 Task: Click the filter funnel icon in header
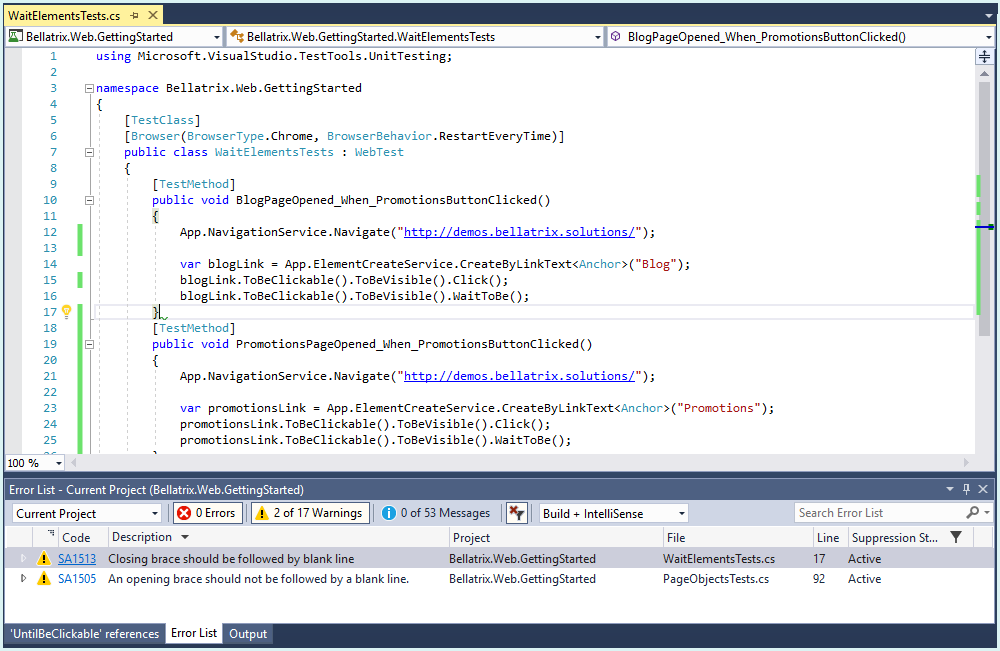(956, 538)
